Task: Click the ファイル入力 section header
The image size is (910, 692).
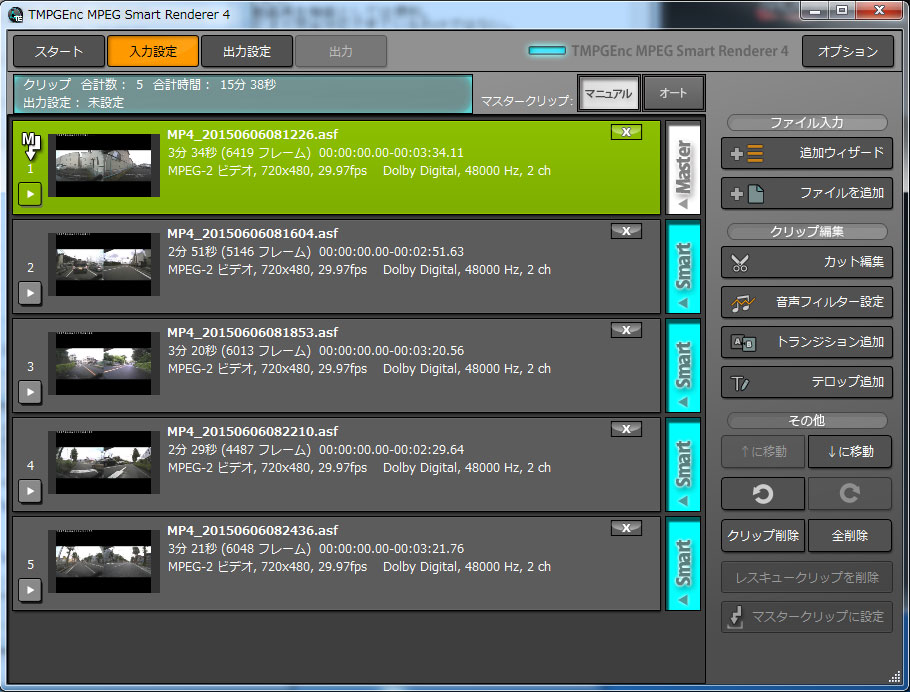Action: [x=807, y=122]
